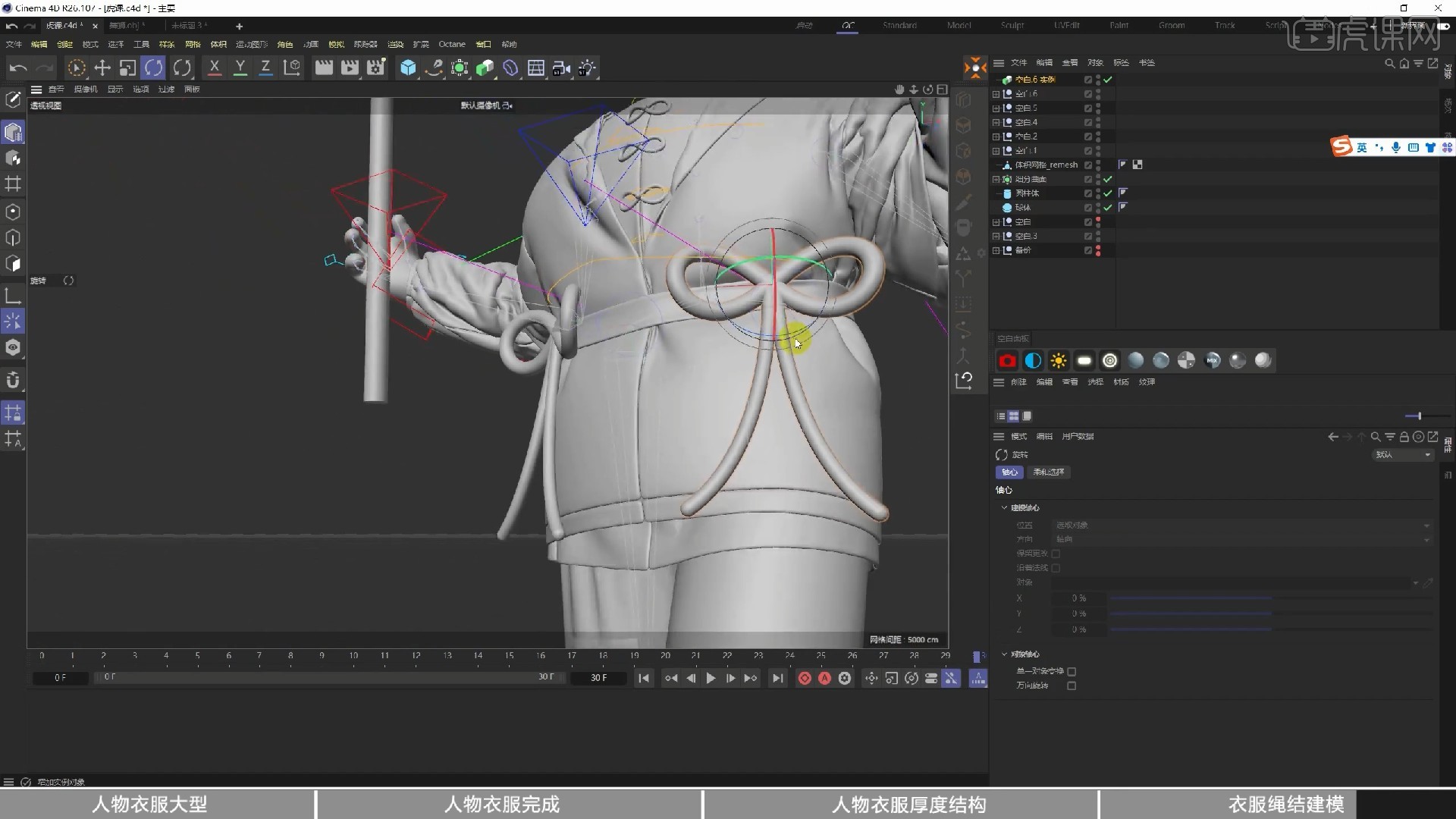1456x819 pixels.
Task: Click play forward in timeline controls
Action: click(x=711, y=679)
